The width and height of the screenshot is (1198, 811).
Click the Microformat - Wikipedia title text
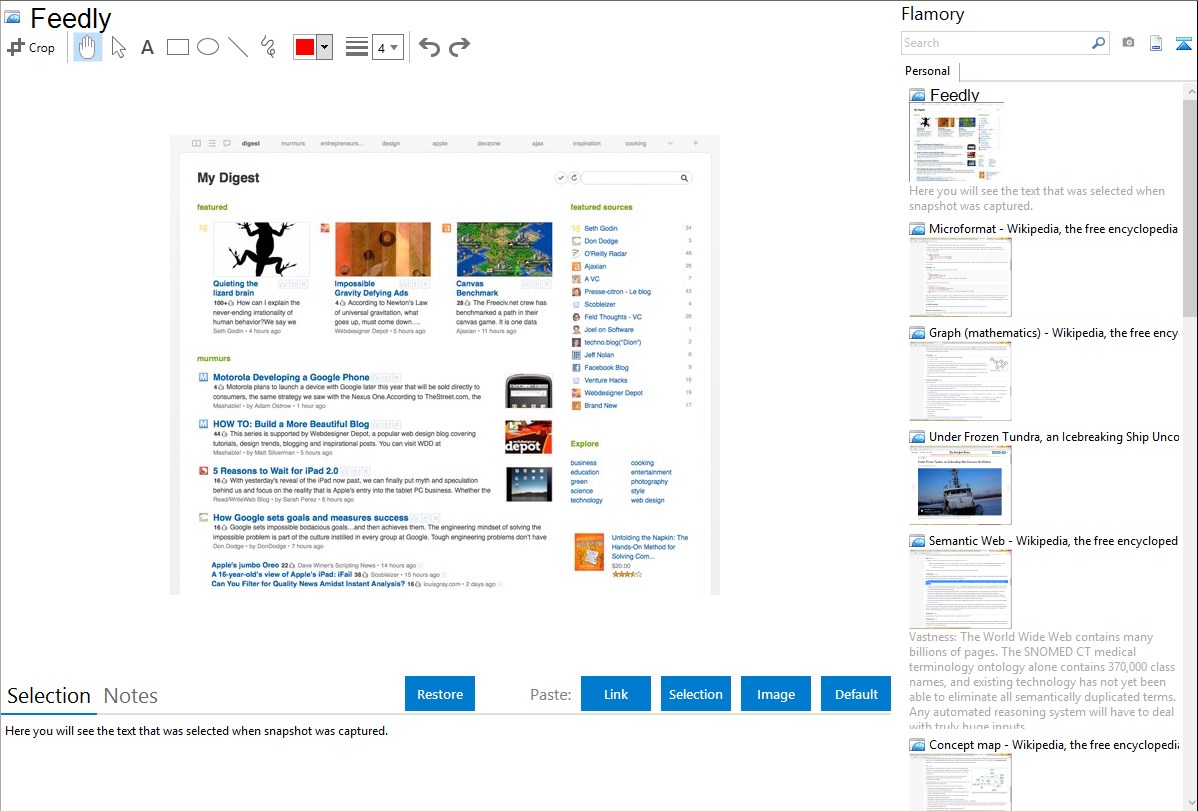coord(1053,229)
